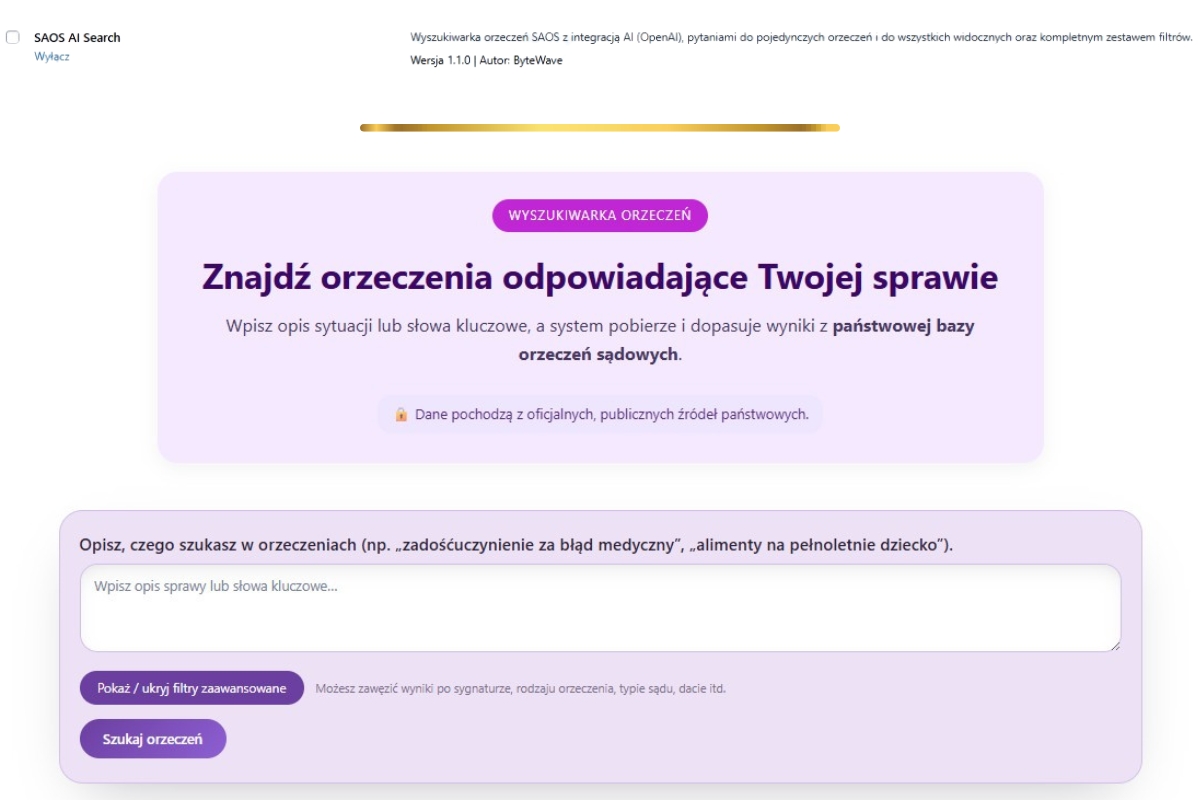Click the textarea resize handle corner
1200x800 pixels.
click(1114, 645)
